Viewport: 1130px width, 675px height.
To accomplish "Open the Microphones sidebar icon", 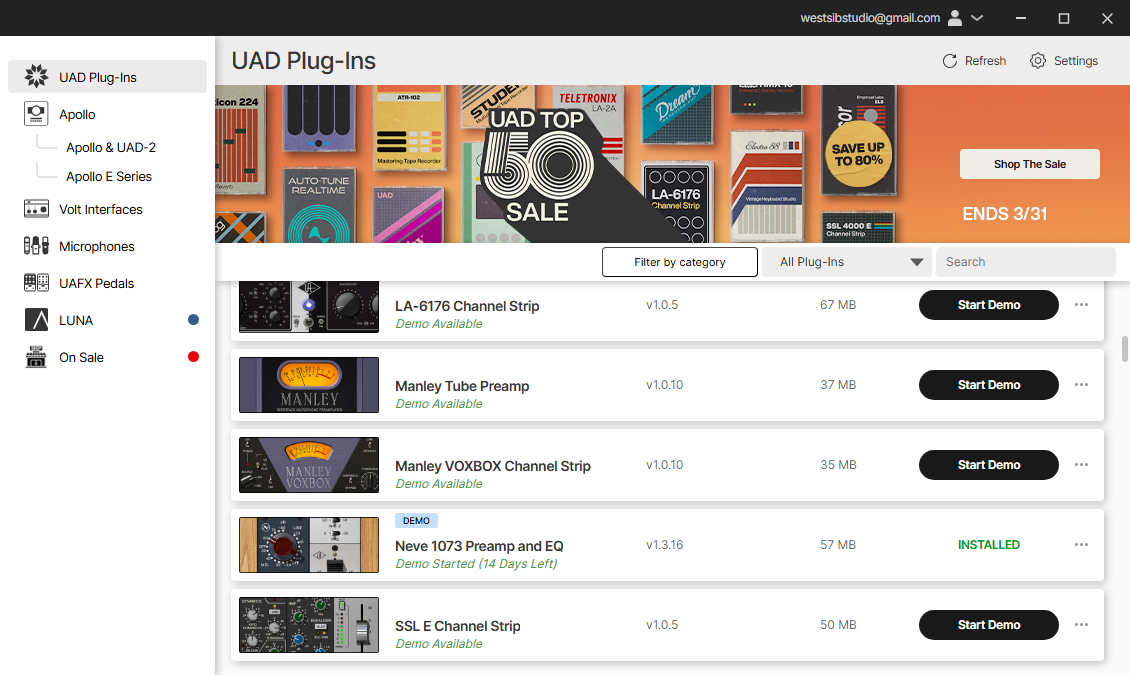I will pos(36,246).
